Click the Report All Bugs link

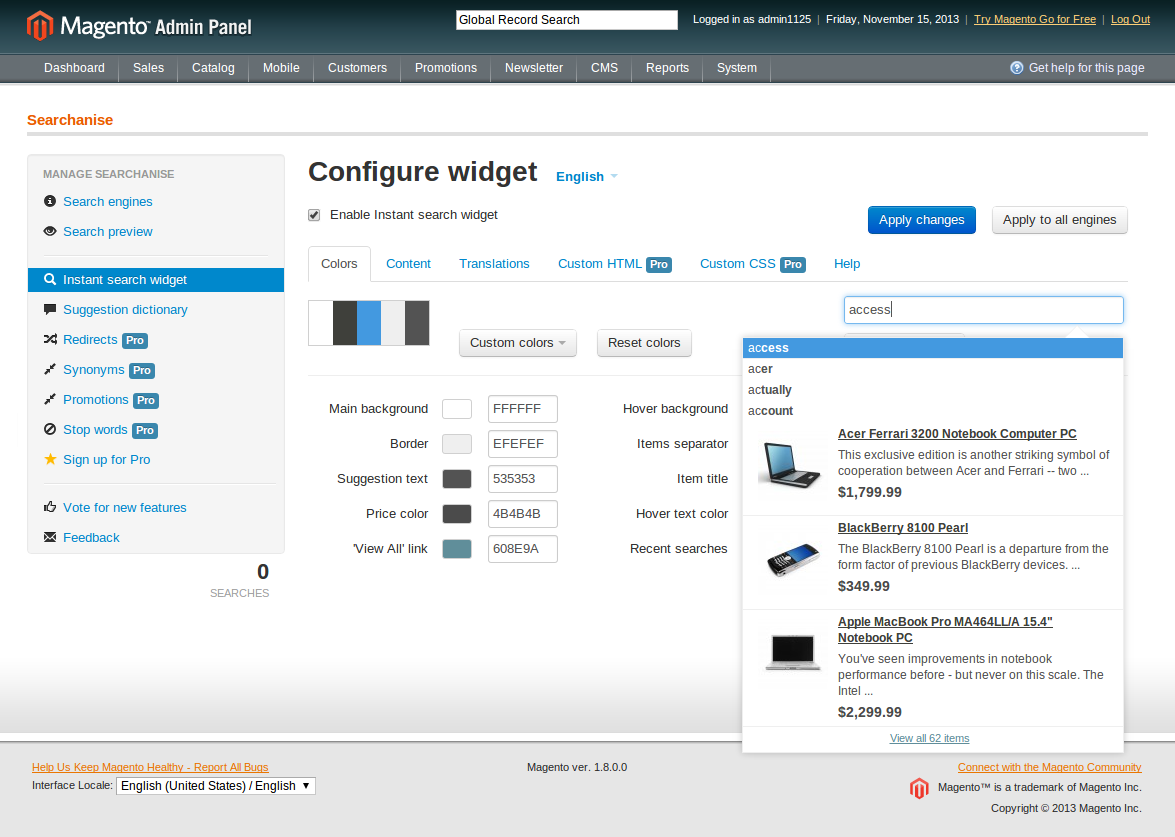click(x=150, y=767)
